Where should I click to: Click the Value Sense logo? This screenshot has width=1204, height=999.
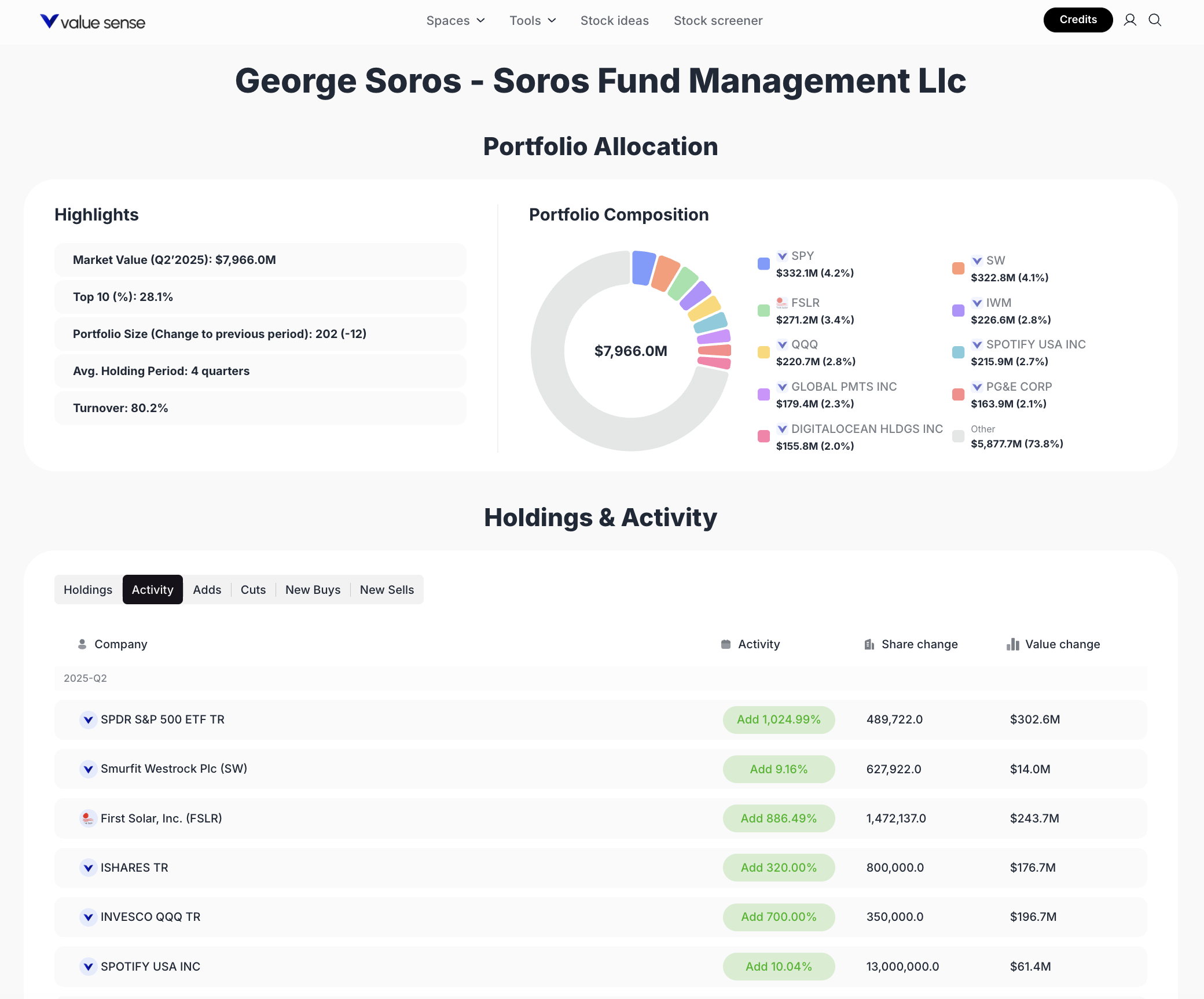[93, 22]
